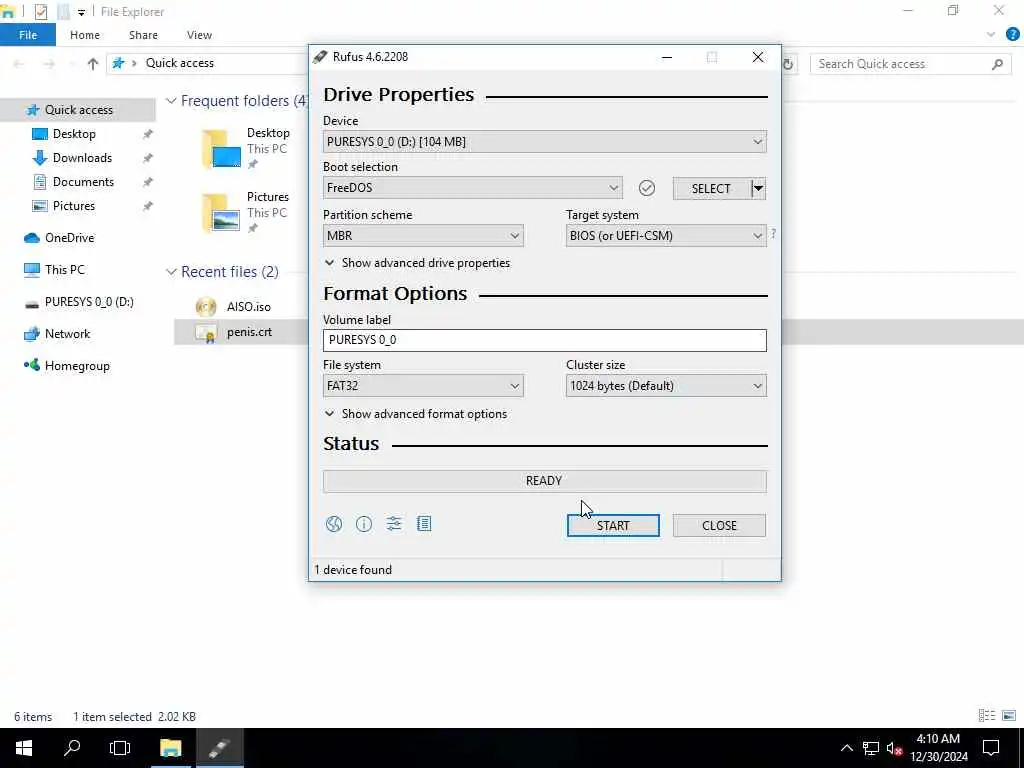Open Rufus language selection globe icon

tap(334, 524)
